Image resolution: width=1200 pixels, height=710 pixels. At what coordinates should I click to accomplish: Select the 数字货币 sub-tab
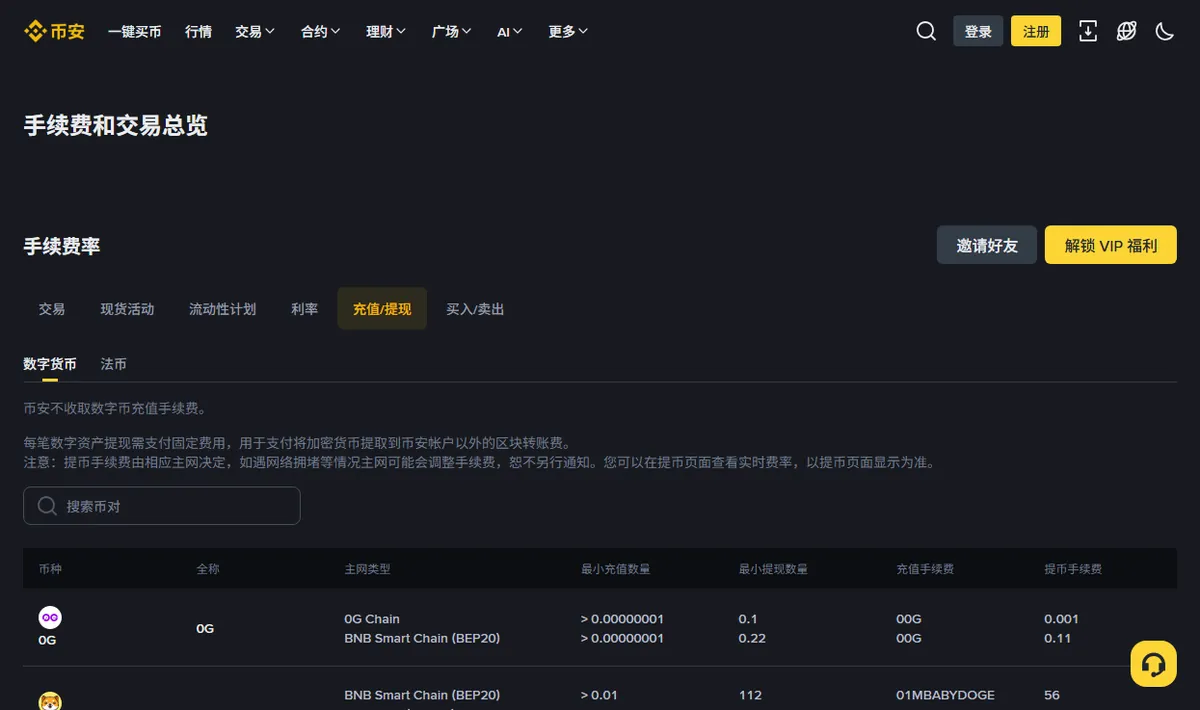coord(50,364)
